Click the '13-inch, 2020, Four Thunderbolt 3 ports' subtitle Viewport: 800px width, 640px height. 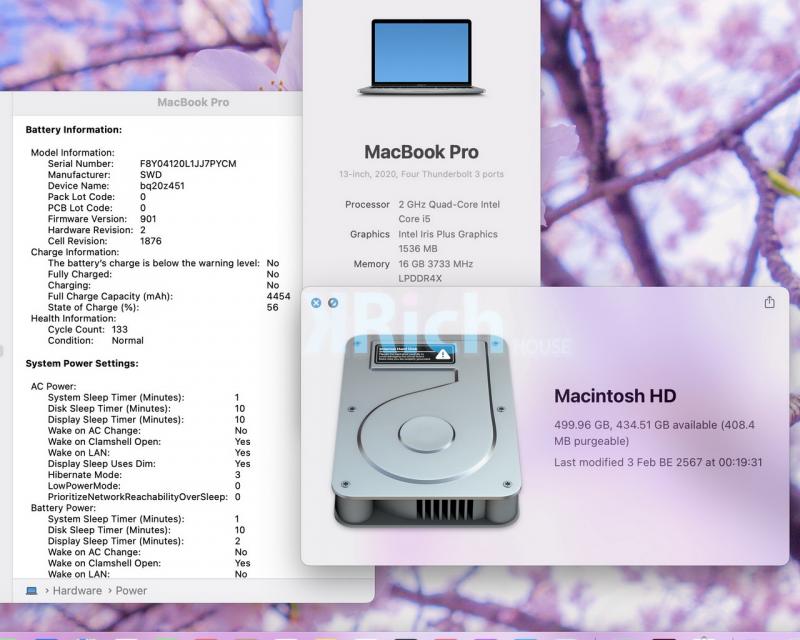[x=421, y=174]
